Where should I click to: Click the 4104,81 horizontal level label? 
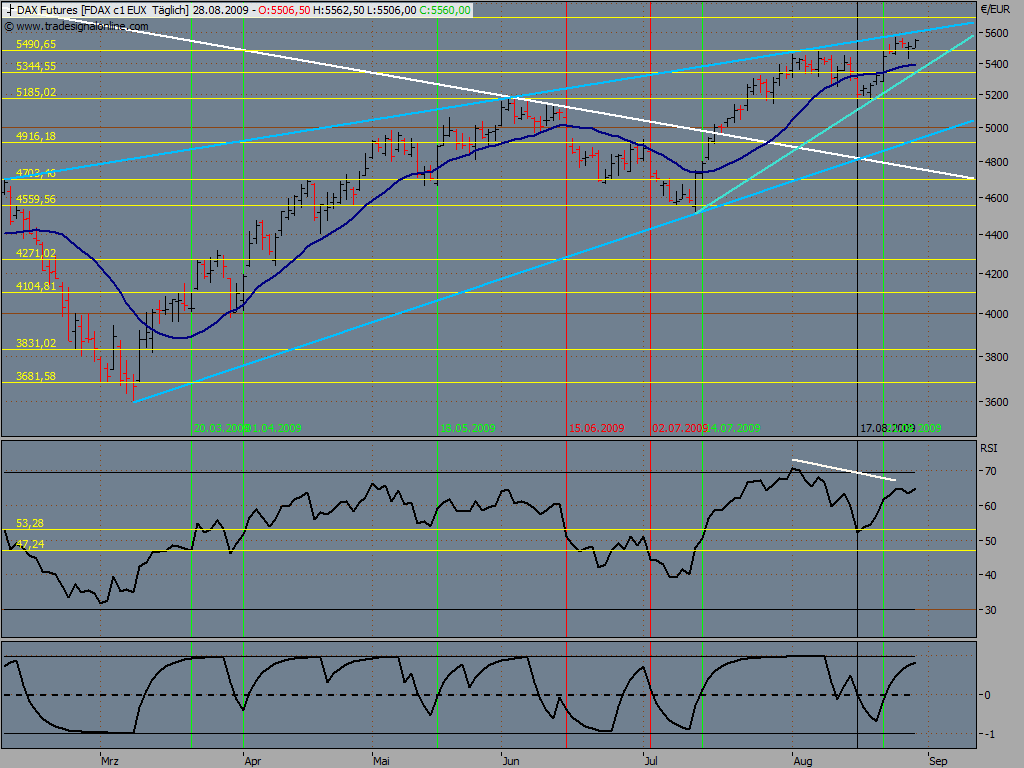point(36,285)
